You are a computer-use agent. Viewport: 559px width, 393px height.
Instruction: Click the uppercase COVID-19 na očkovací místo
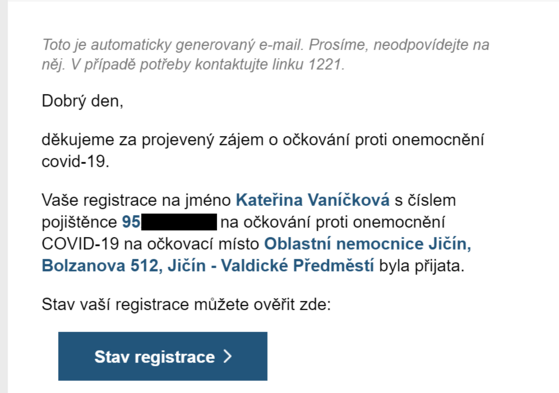click(150, 244)
